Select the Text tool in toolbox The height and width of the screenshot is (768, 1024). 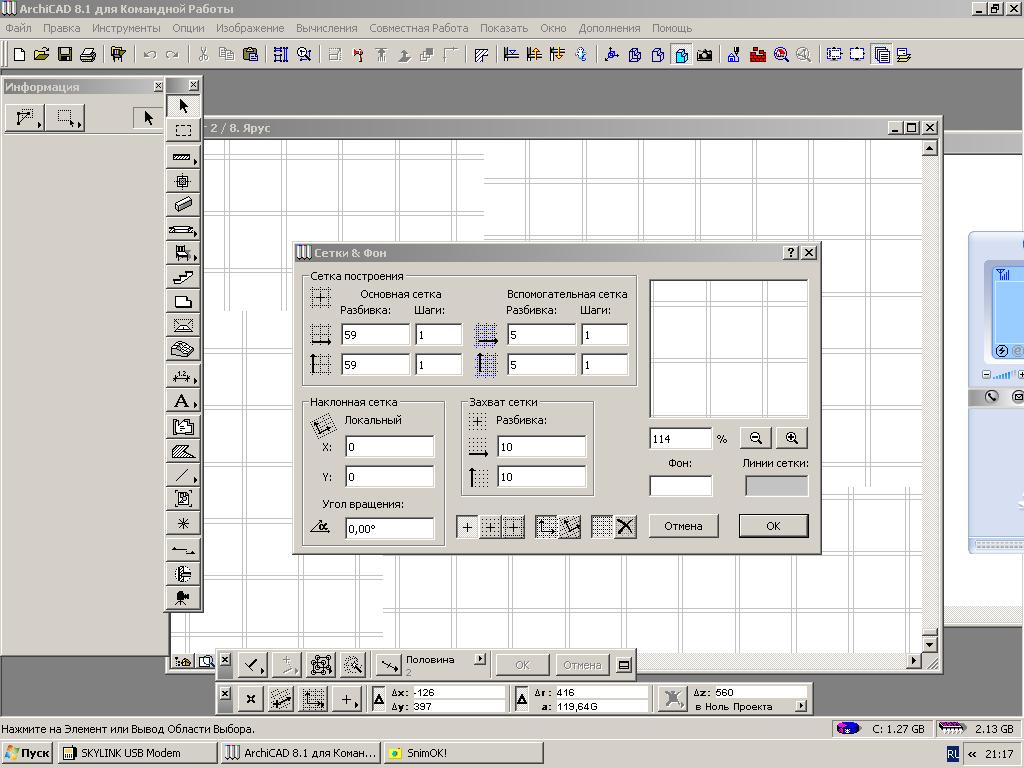182,402
